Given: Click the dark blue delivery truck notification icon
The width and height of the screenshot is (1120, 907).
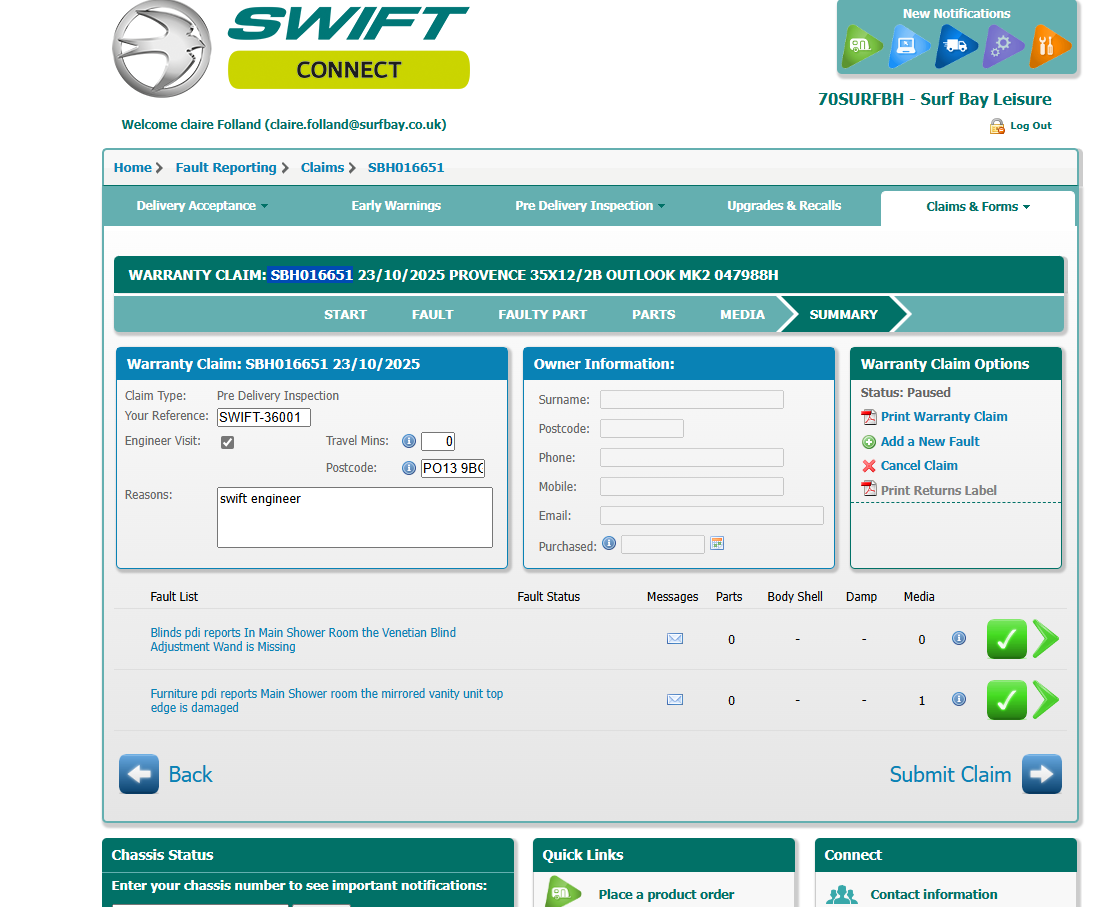Looking at the screenshot, I should [956, 46].
